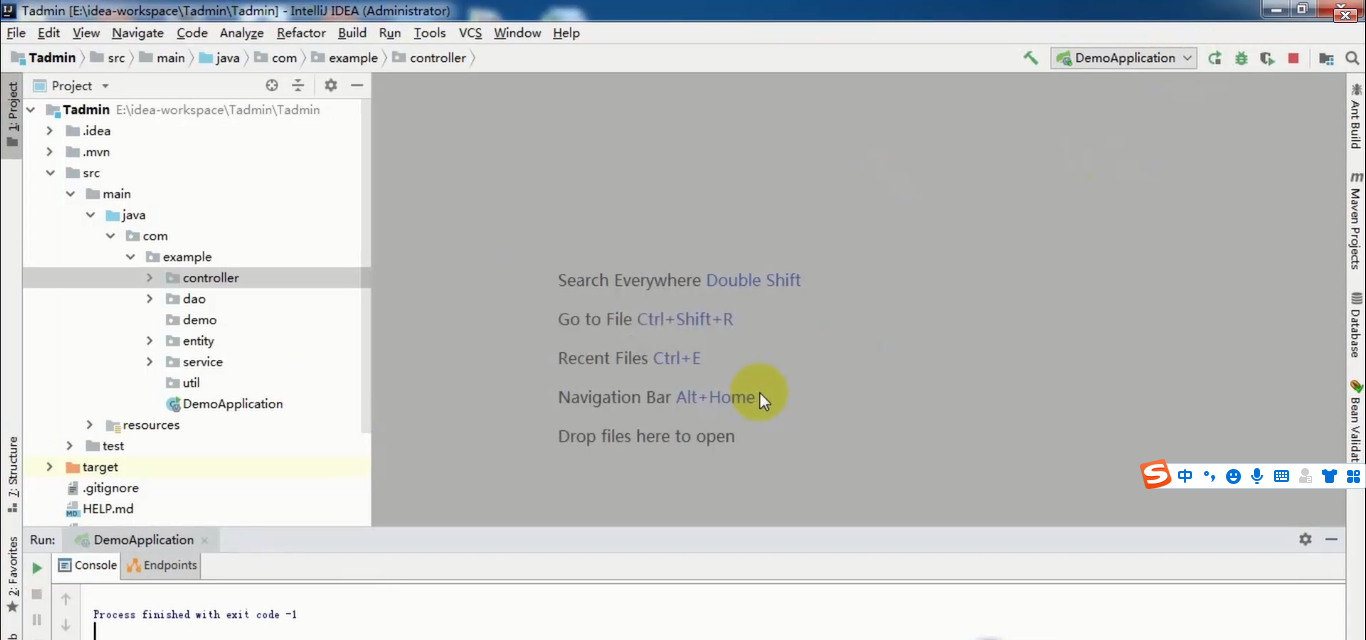Toggle the 1: Project tool window tab
Image resolution: width=1366 pixels, height=640 pixels.
(12, 114)
